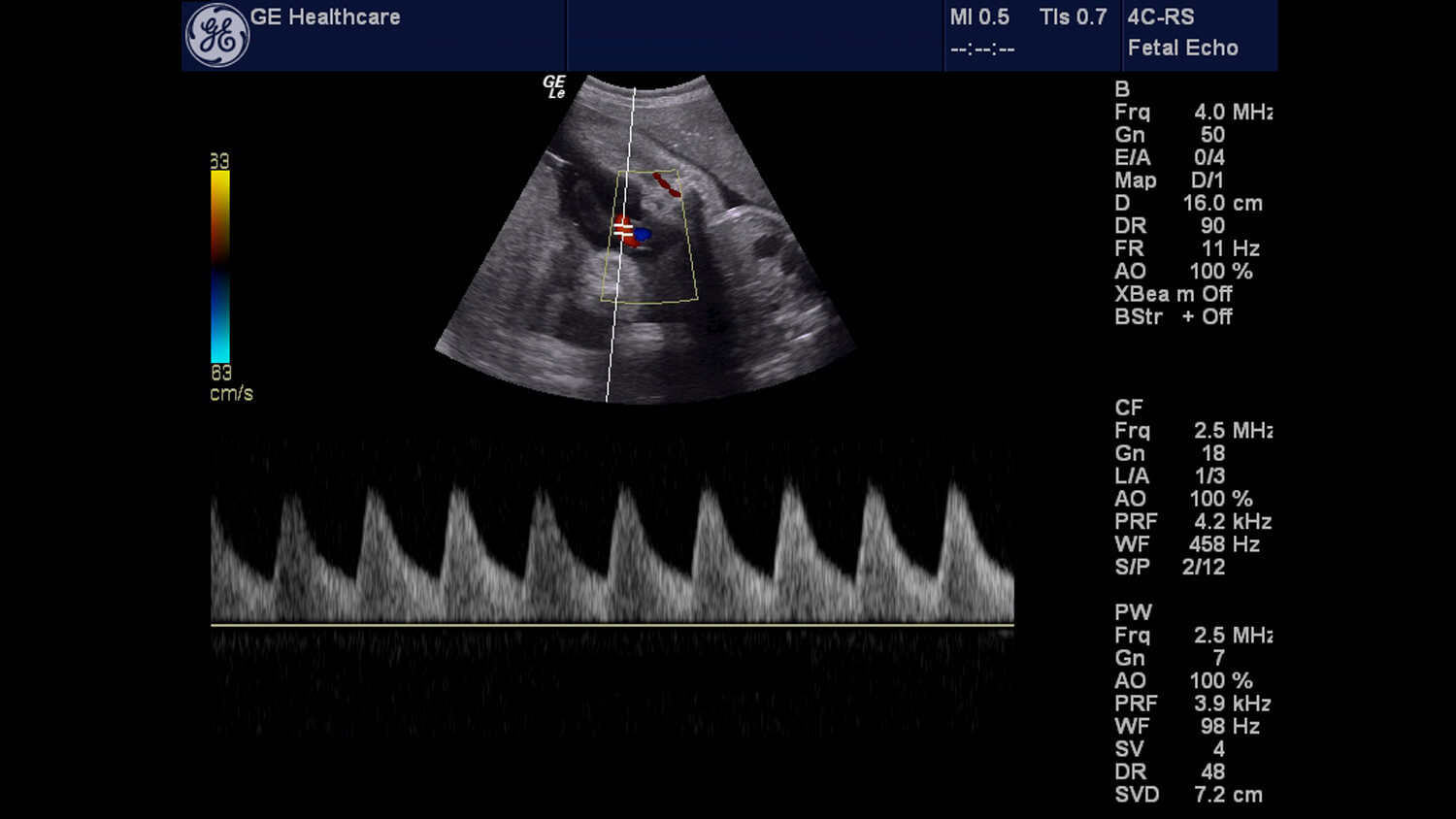
Task: Select the XBeam Off parameter
Action: click(x=1174, y=294)
